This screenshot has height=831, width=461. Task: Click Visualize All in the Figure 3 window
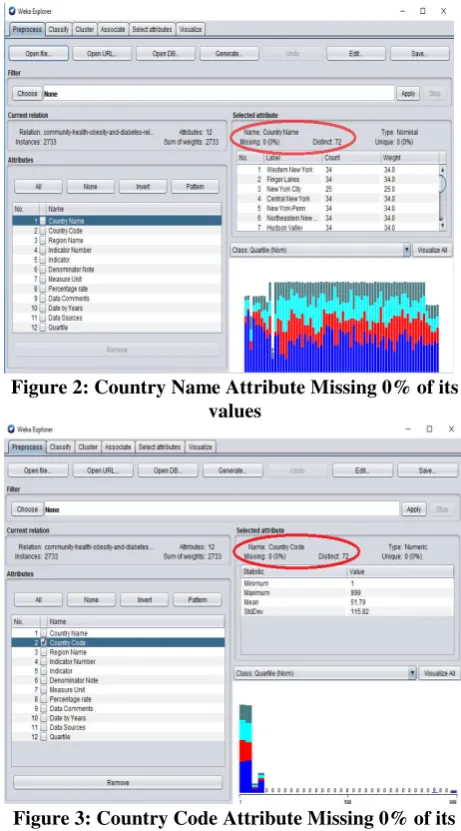[x=439, y=673]
